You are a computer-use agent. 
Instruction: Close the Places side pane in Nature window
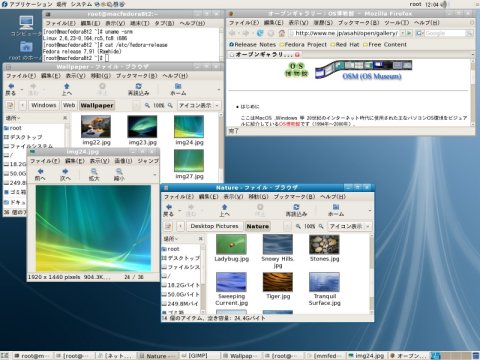(x=200, y=238)
